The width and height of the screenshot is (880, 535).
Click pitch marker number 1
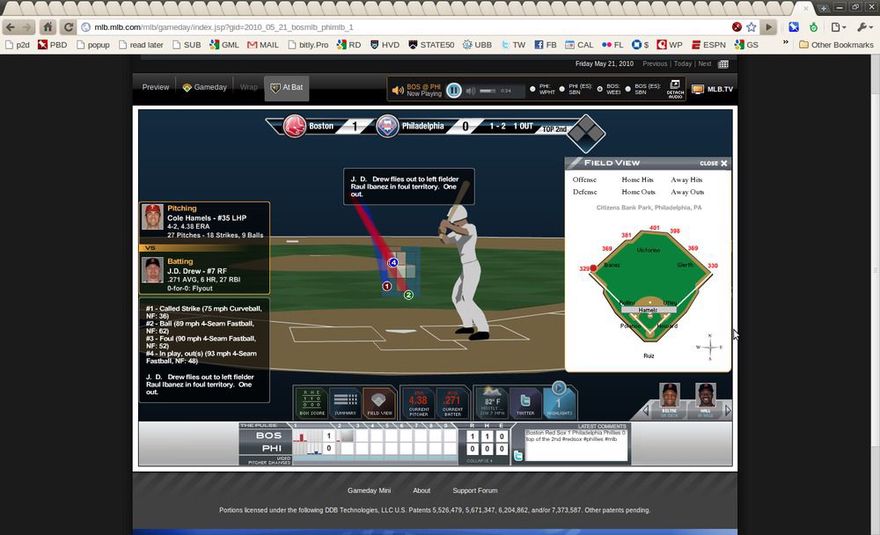[x=387, y=286]
